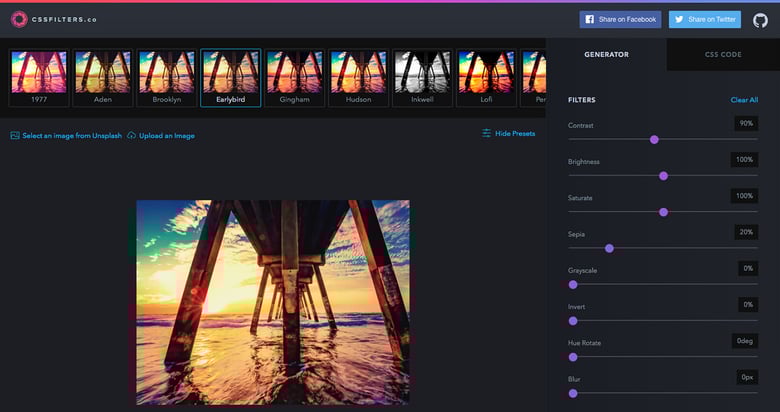Switch to the CSS Code tab

723,55
